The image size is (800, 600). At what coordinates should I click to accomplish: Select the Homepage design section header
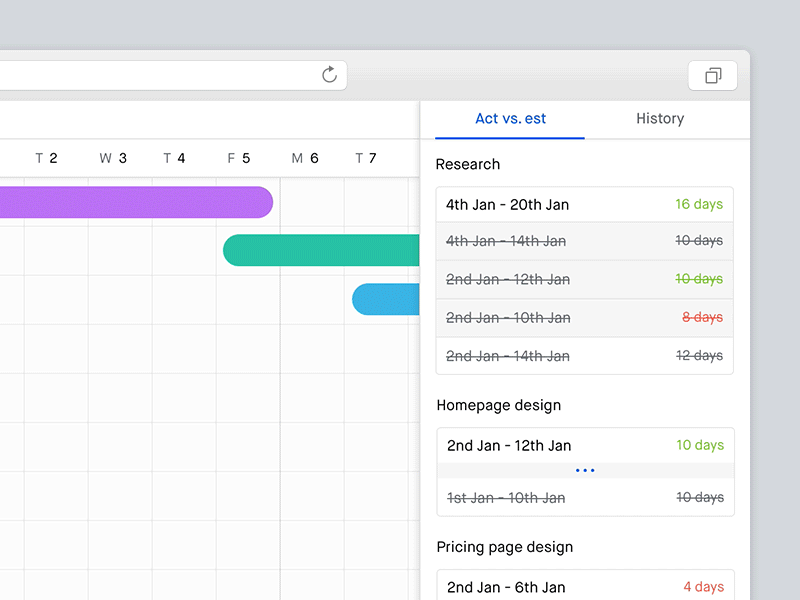click(499, 405)
